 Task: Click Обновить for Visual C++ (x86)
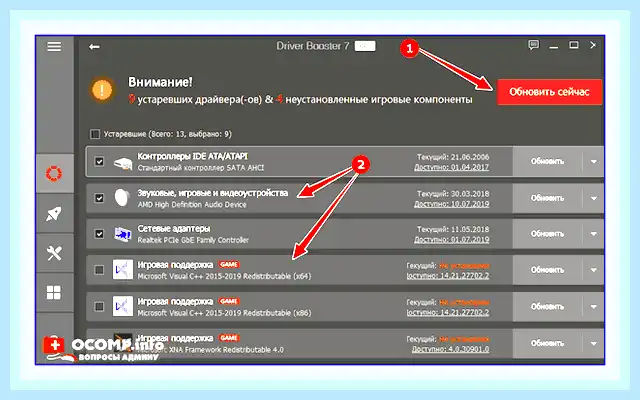(x=547, y=307)
